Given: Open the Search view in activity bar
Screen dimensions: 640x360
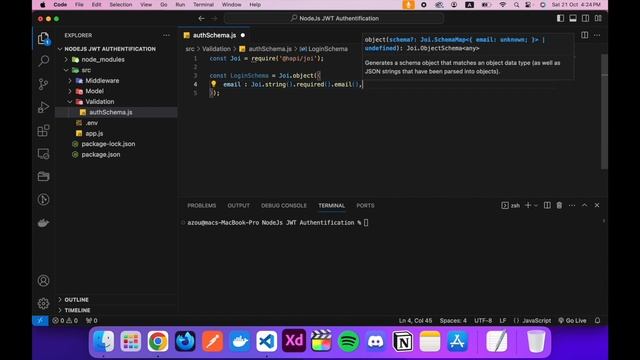Looking at the screenshot, I should [x=43, y=61].
